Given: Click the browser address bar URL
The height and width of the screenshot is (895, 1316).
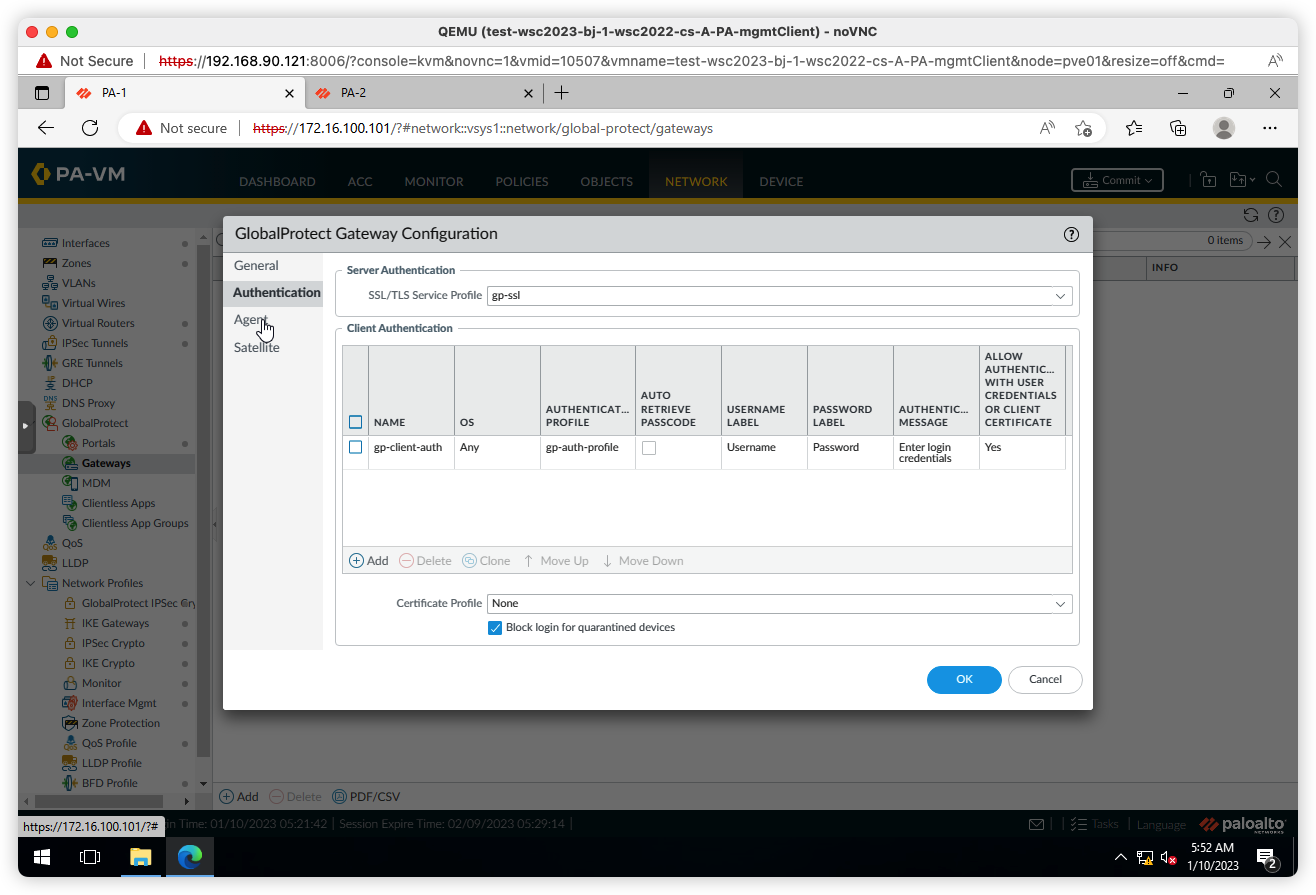Looking at the screenshot, I should (x=483, y=128).
